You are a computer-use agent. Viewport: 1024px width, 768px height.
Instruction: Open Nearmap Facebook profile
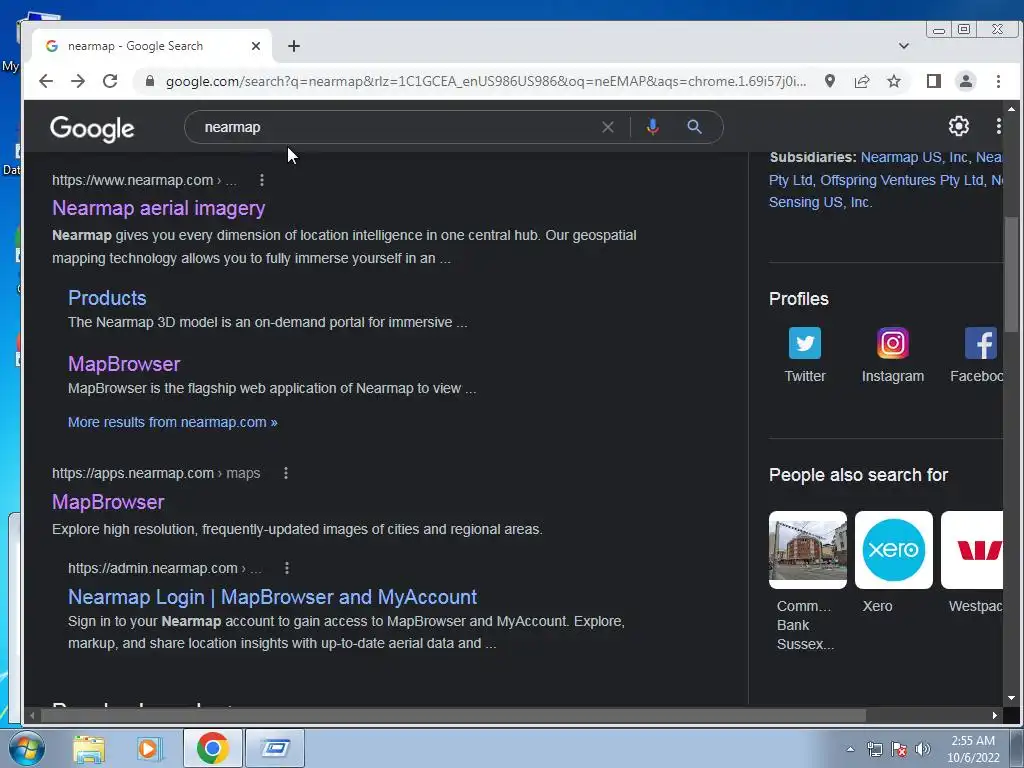pyautogui.click(x=977, y=355)
